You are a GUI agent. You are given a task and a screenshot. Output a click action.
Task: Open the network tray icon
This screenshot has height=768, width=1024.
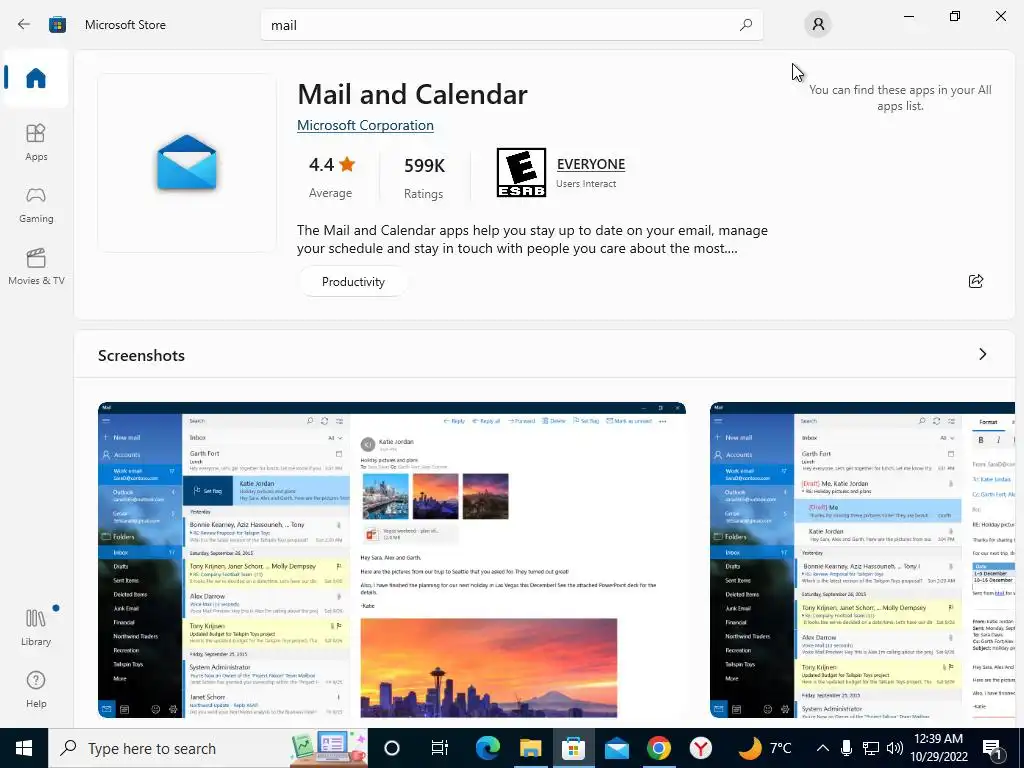tap(871, 748)
